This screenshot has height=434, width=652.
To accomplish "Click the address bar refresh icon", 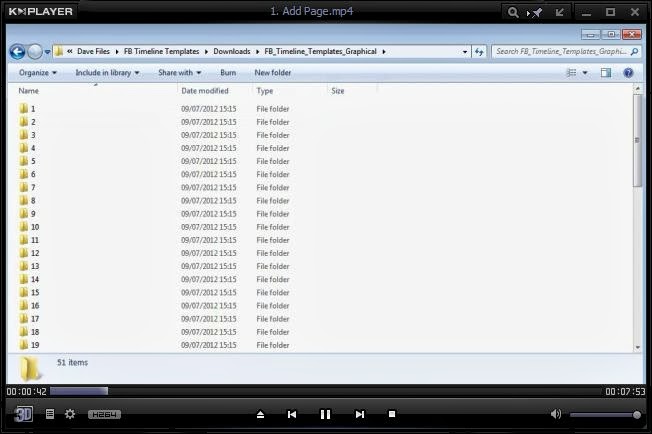I will 479,52.
